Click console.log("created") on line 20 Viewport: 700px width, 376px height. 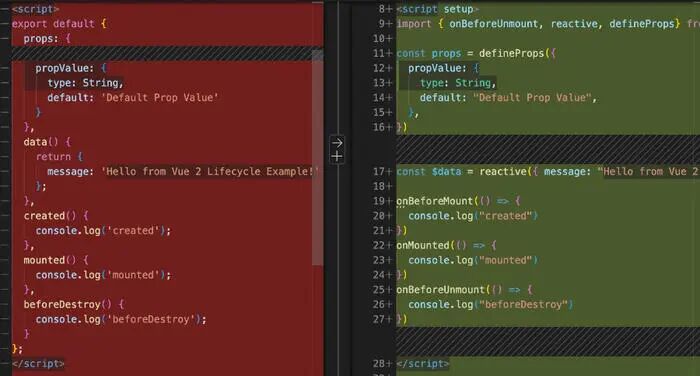(473, 215)
